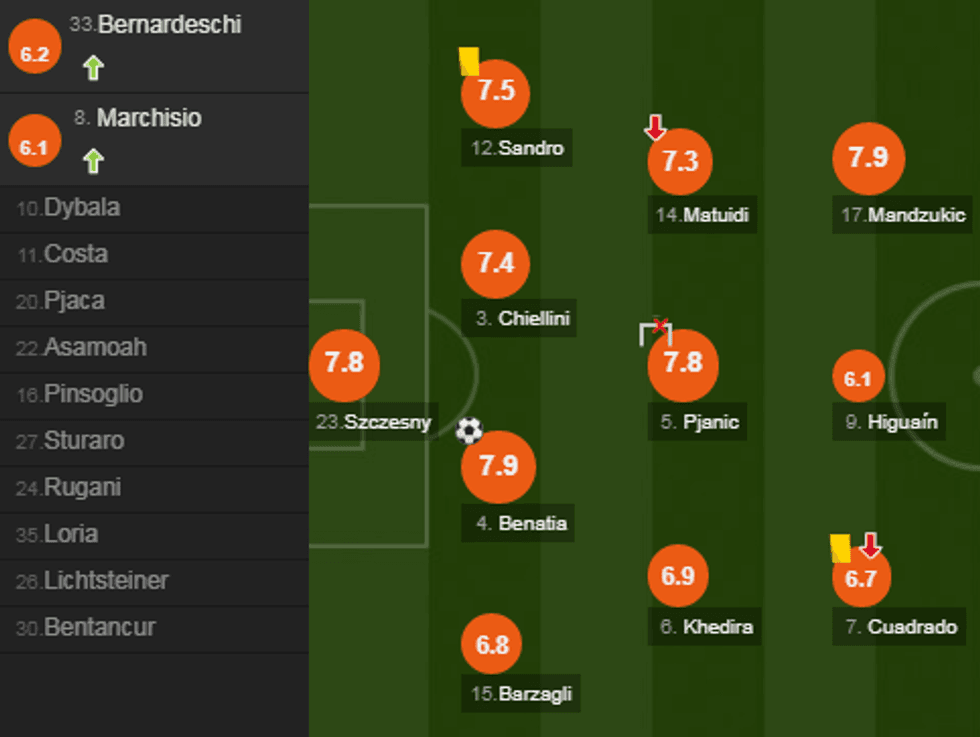Click Marchisio's green substitution arrow
This screenshot has height=737, width=980.
(x=93, y=160)
